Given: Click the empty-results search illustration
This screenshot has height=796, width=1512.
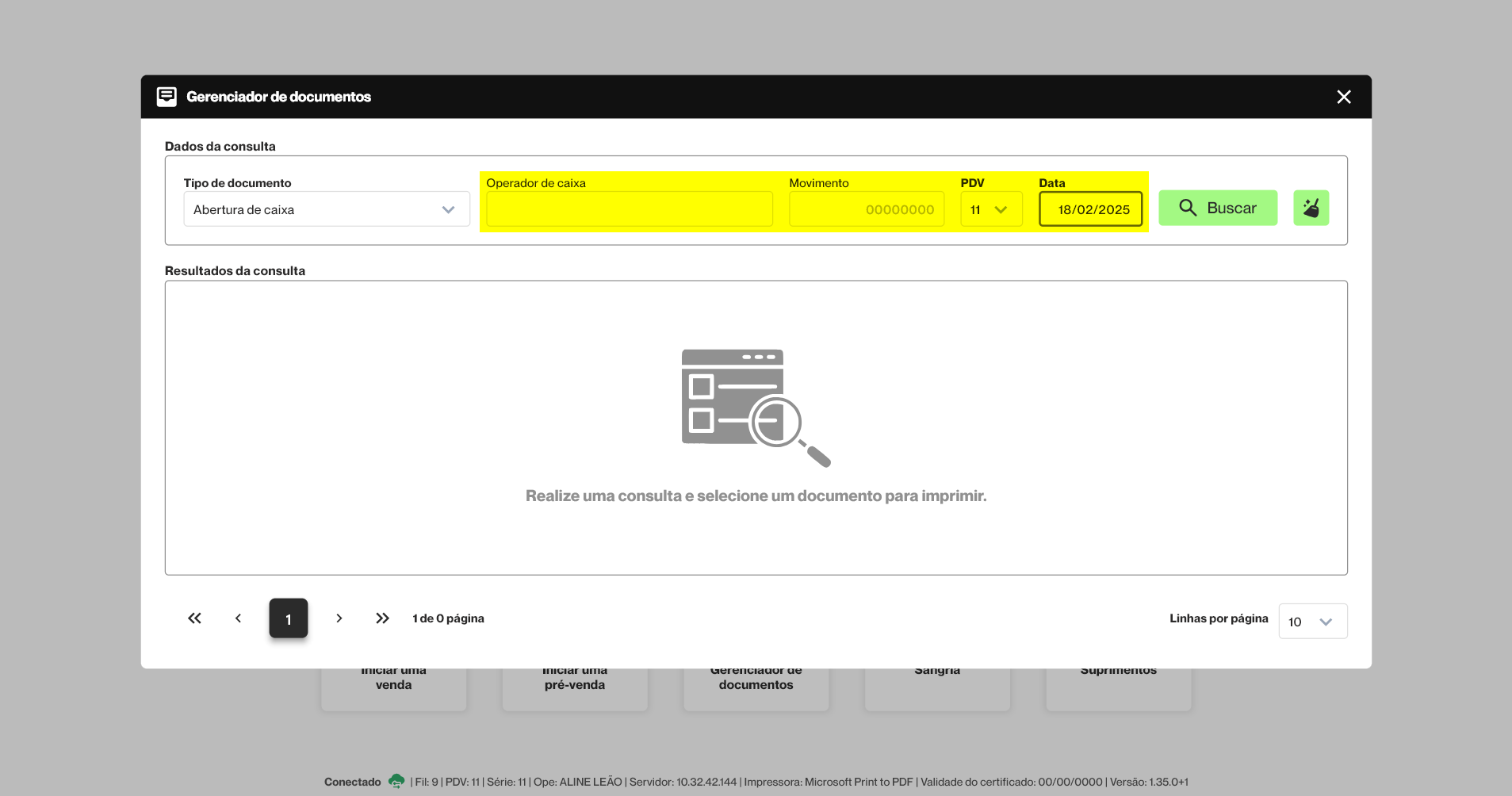Looking at the screenshot, I should pos(756,408).
